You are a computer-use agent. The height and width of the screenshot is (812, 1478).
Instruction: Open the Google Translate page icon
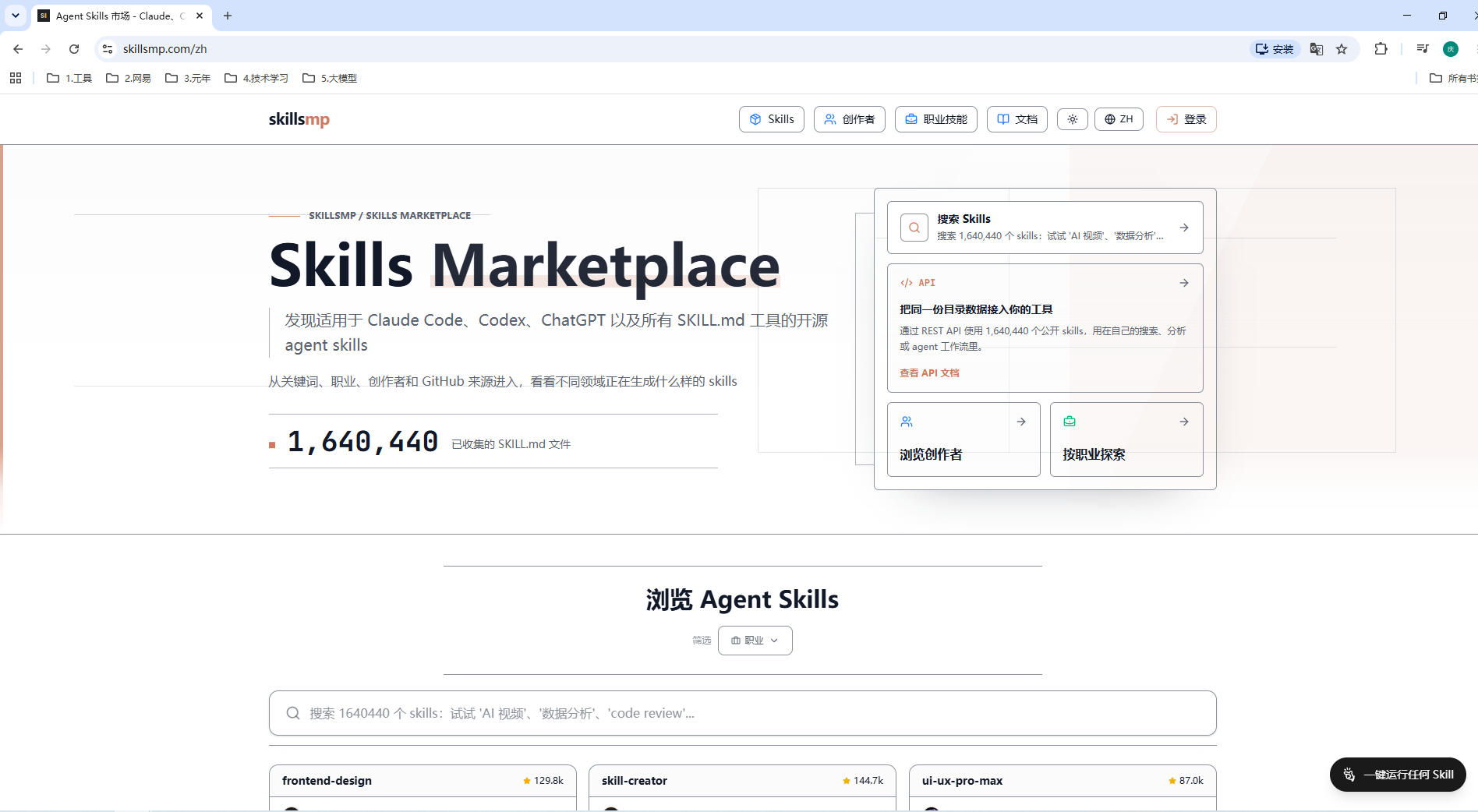tap(1317, 49)
